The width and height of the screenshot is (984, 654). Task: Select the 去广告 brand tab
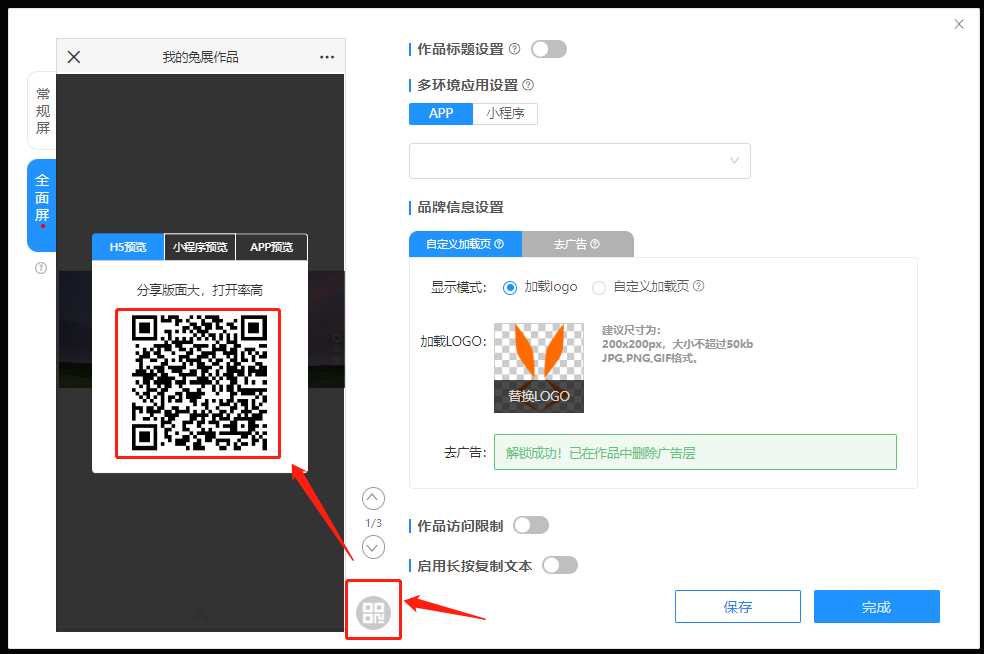(577, 244)
